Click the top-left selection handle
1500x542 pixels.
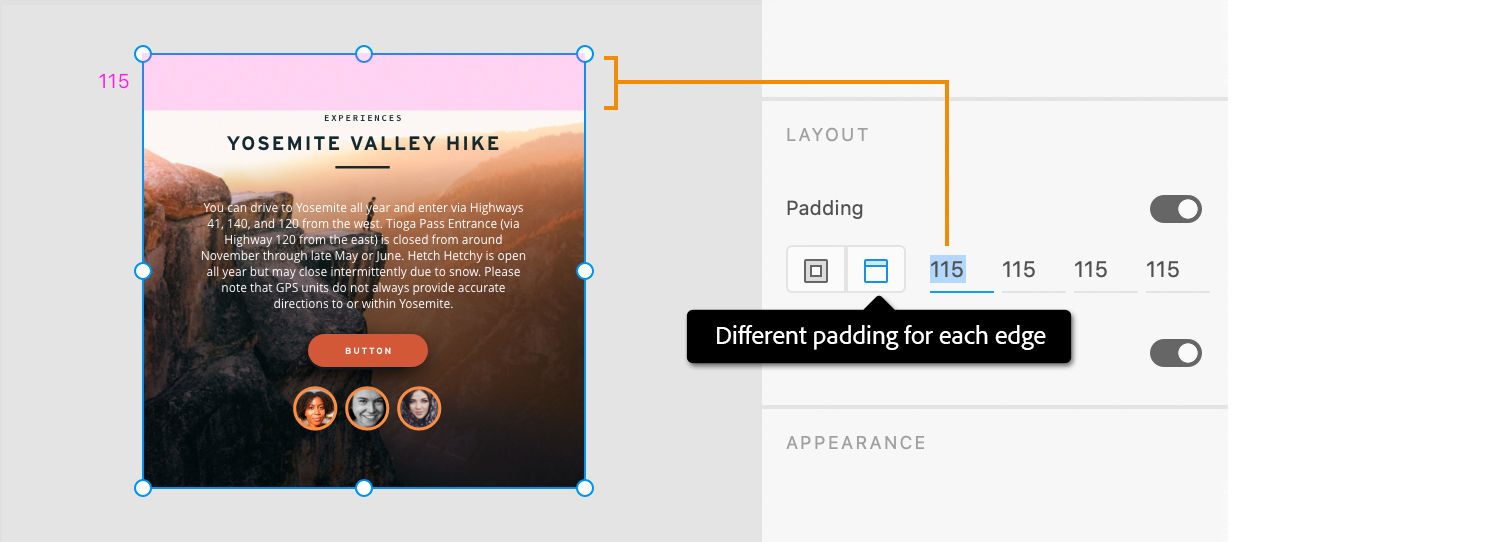143,54
